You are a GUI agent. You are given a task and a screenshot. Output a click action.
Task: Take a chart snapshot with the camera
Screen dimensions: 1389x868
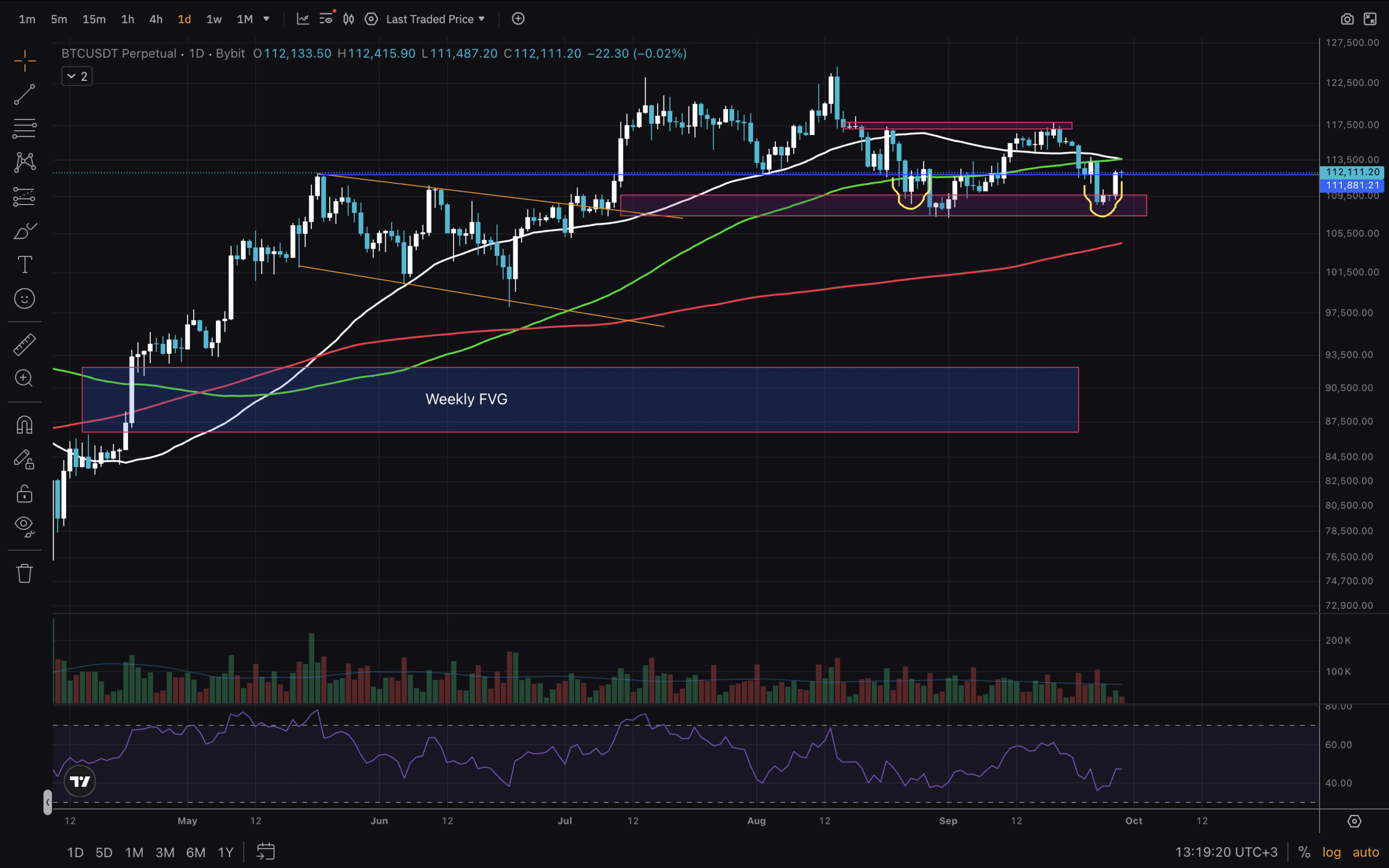1348,19
